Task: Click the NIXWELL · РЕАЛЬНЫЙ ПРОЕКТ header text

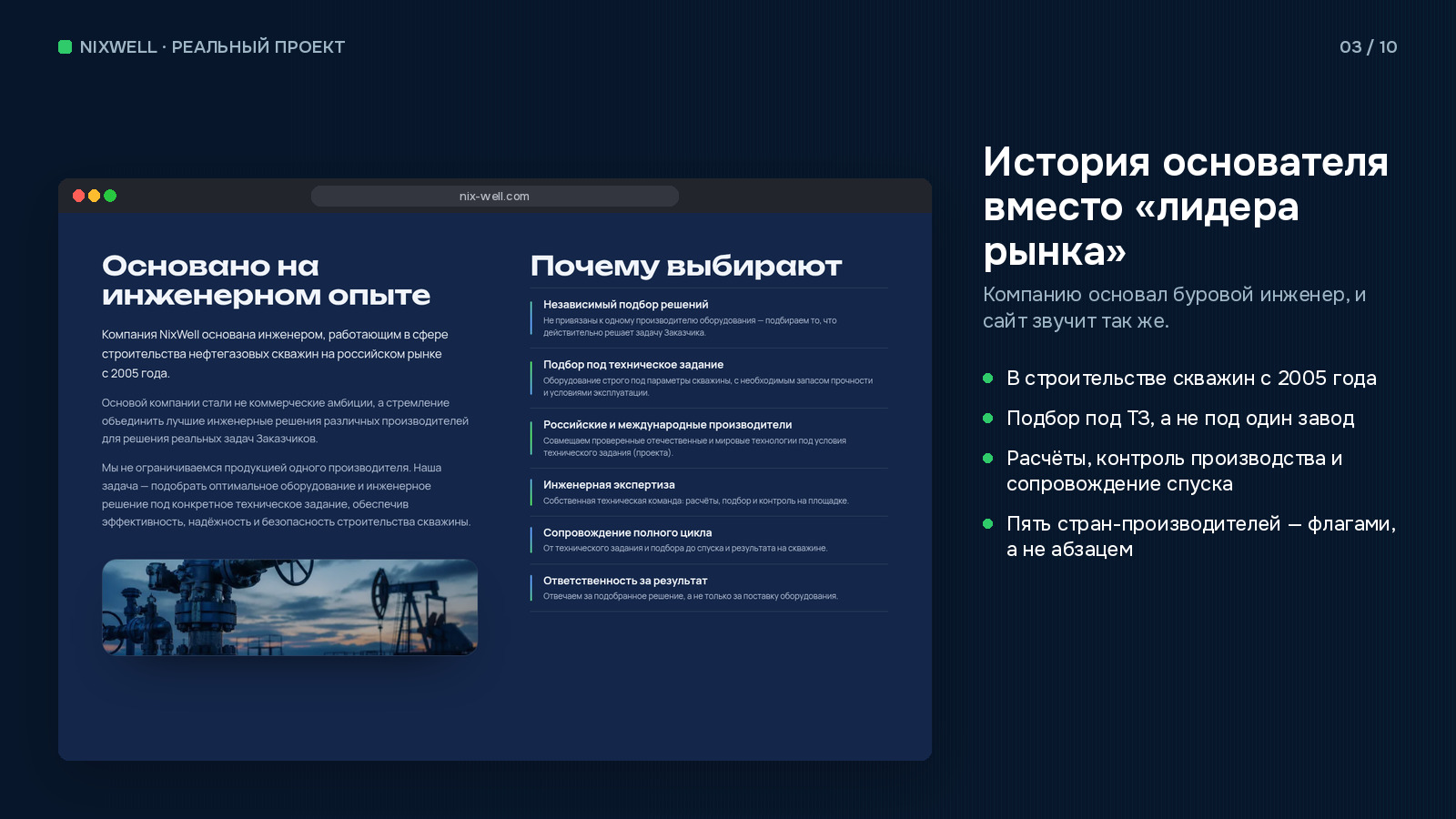Action: pyautogui.click(x=212, y=46)
